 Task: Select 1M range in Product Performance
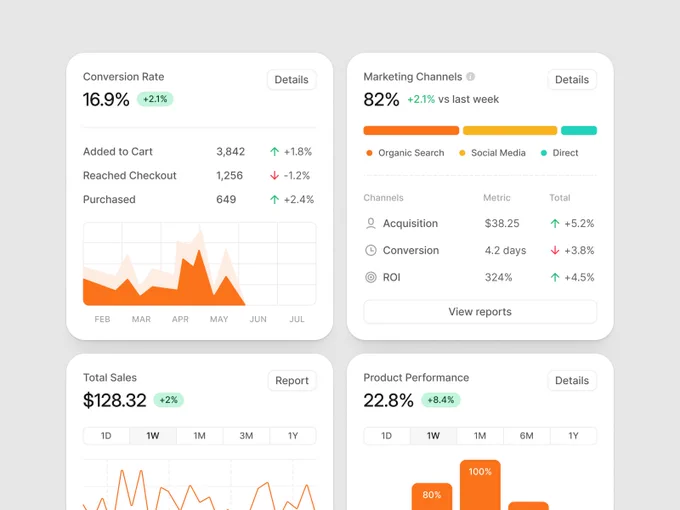click(480, 436)
